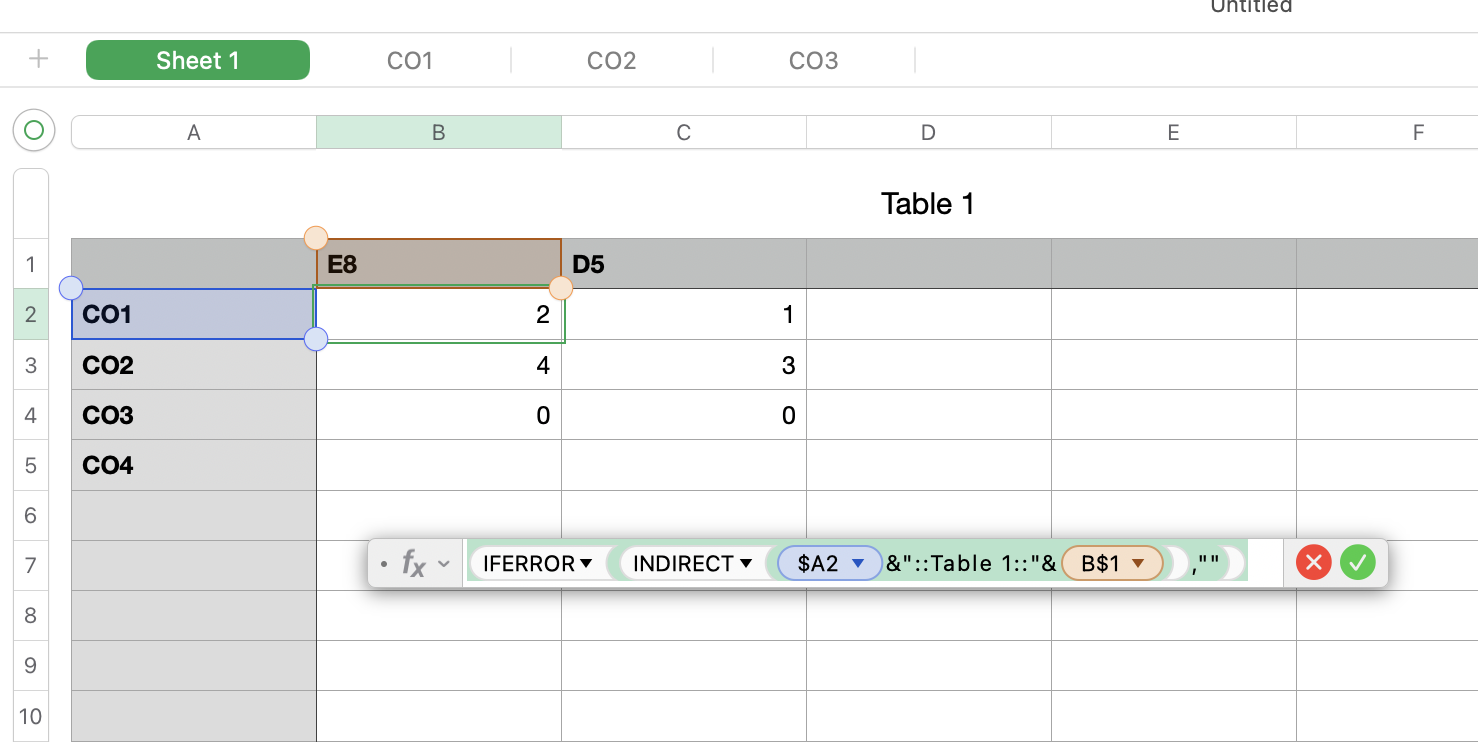Select the row 5 header

(31, 465)
